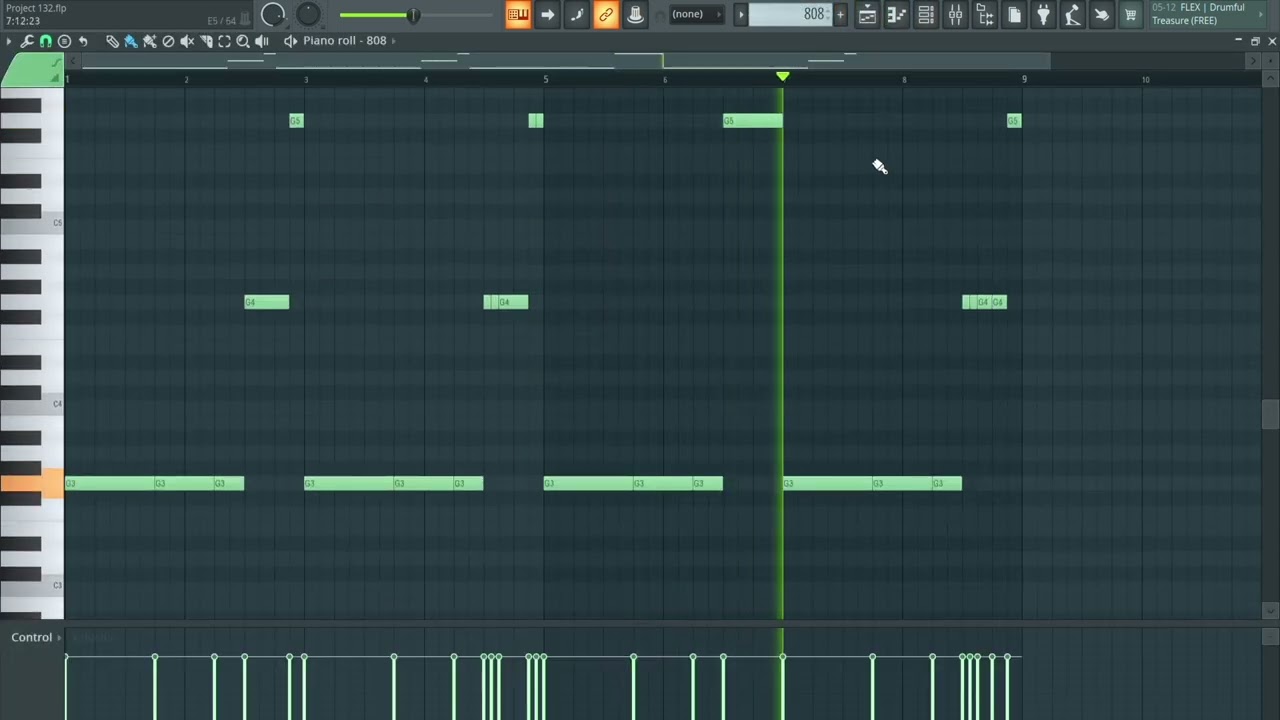This screenshot has height=720, width=1280.
Task: Toggle the step editing arrow button
Action: pos(547,14)
